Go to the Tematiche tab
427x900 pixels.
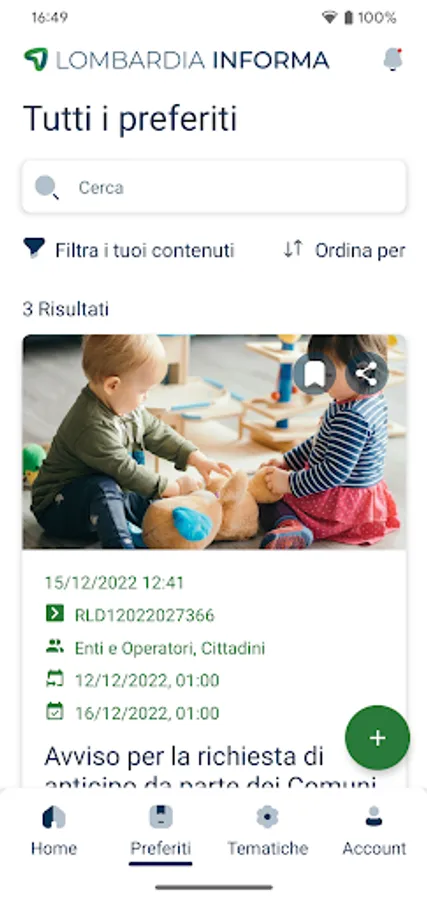(267, 830)
